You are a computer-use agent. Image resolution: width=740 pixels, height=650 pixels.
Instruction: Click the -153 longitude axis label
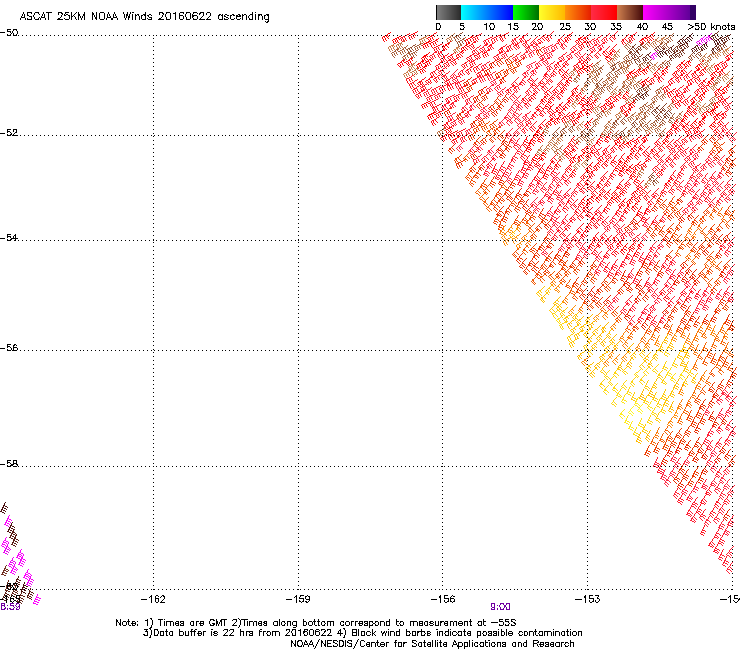[588, 599]
